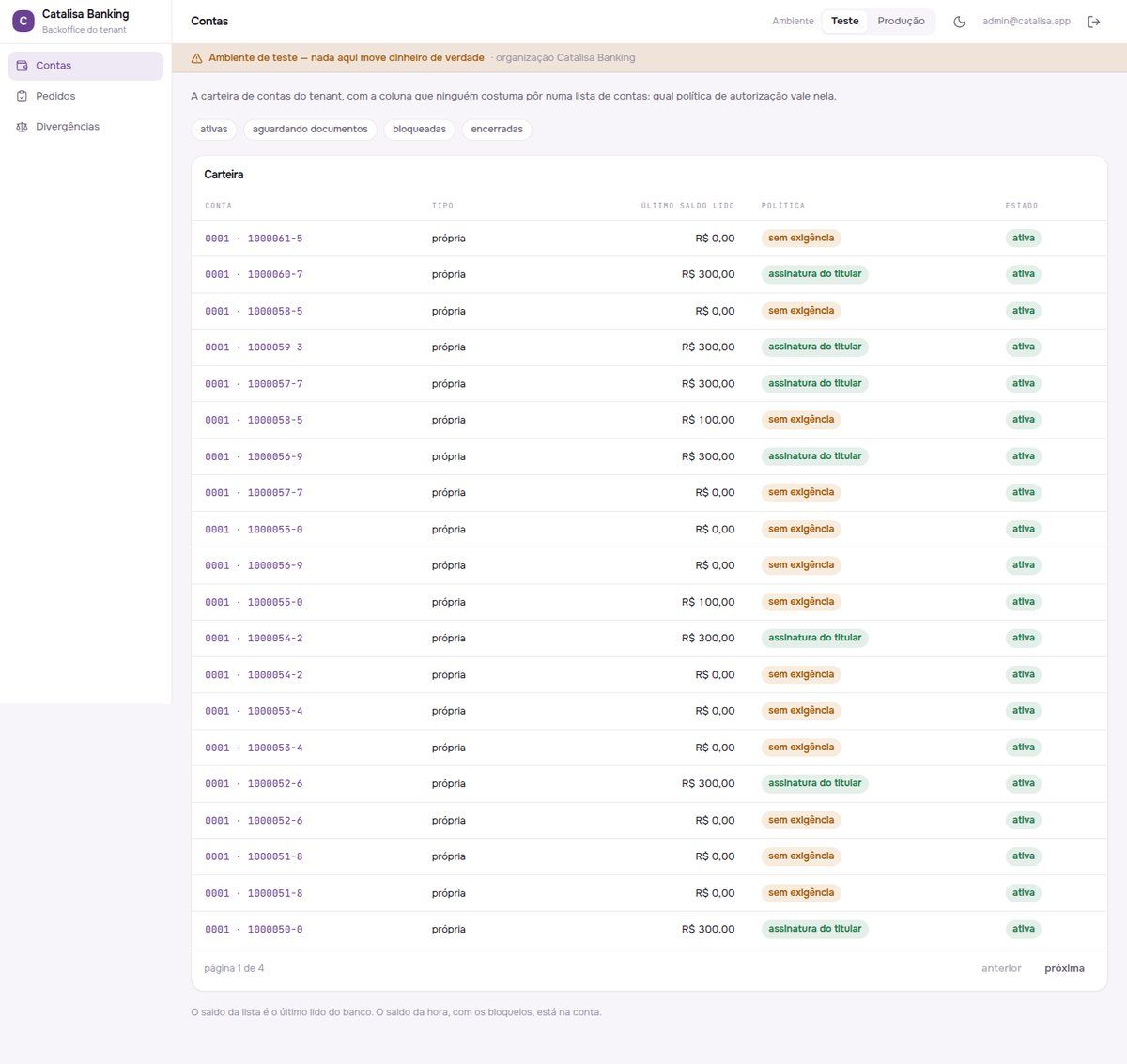Open Contas via its wallet icon
This screenshot has width=1127, height=1064.
click(x=22, y=66)
